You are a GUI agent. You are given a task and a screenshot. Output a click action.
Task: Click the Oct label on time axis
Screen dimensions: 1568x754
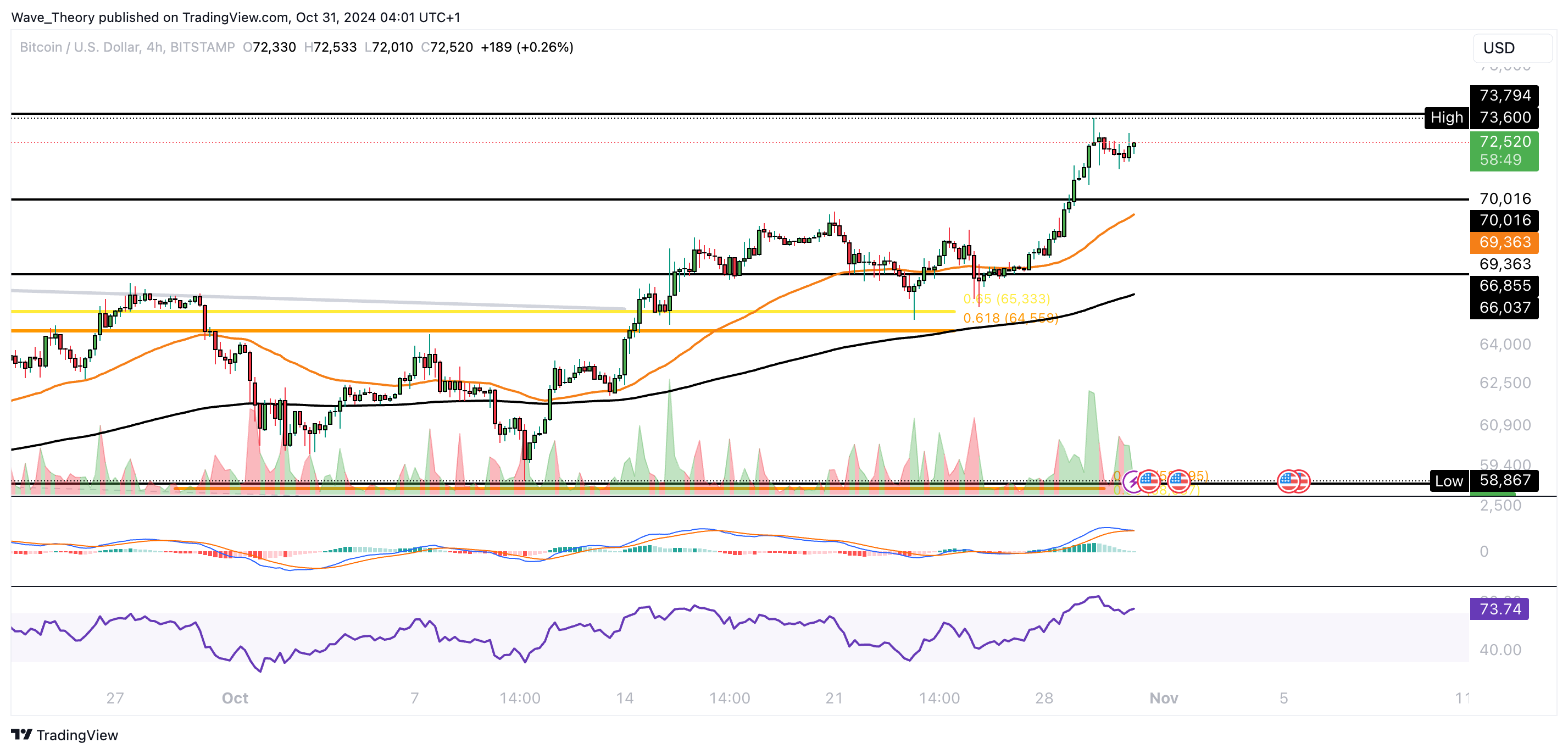(235, 698)
